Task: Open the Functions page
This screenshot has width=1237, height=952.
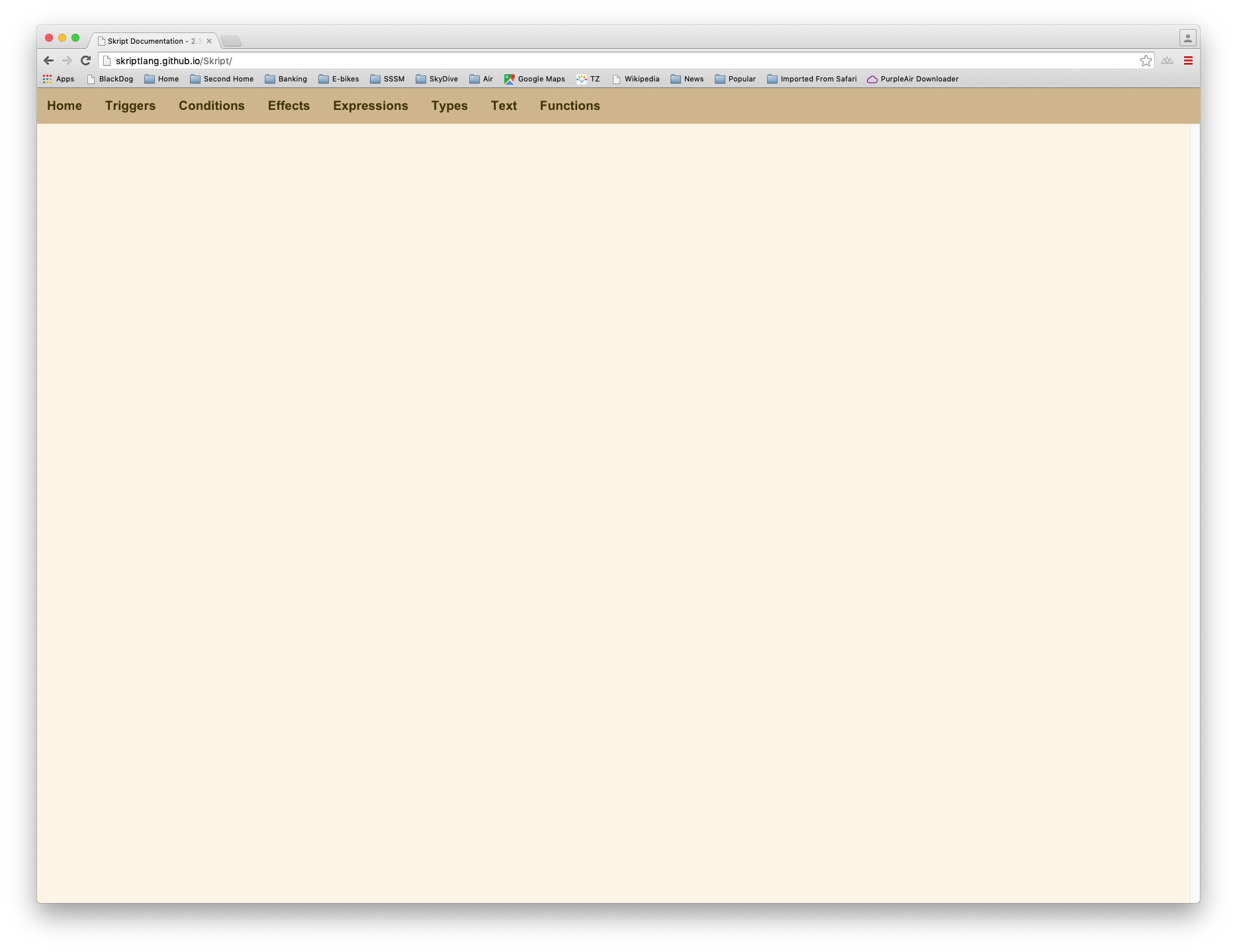Action: coord(570,105)
